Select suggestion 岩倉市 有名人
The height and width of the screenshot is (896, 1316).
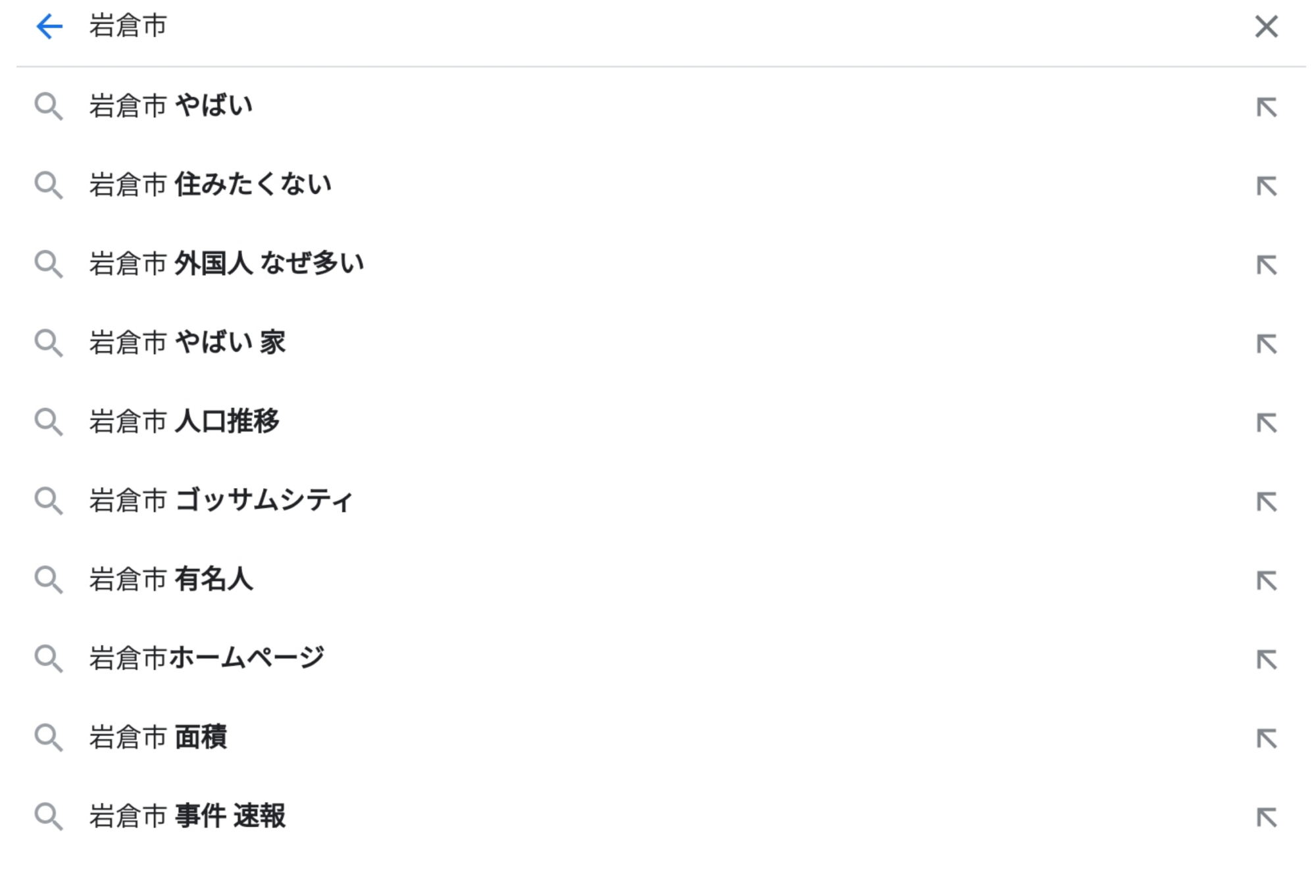click(x=171, y=580)
